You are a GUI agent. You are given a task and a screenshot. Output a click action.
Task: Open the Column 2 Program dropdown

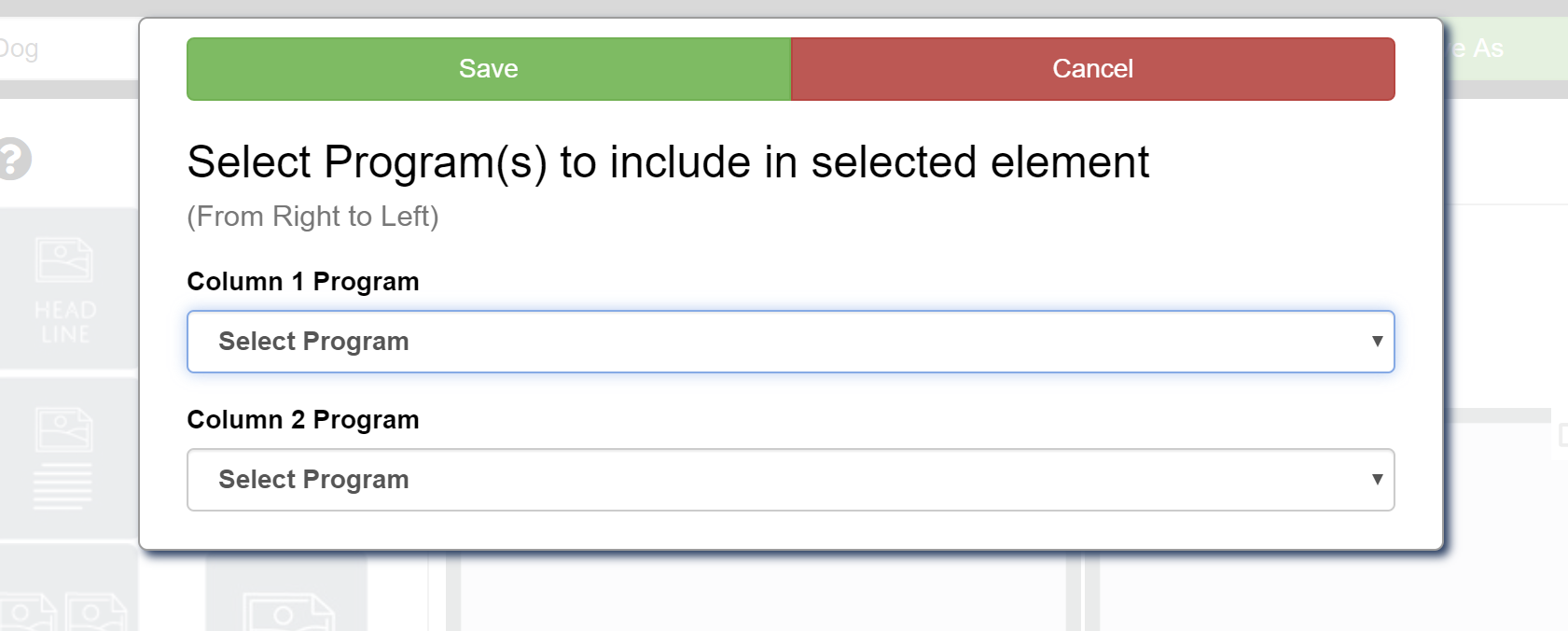(x=791, y=480)
